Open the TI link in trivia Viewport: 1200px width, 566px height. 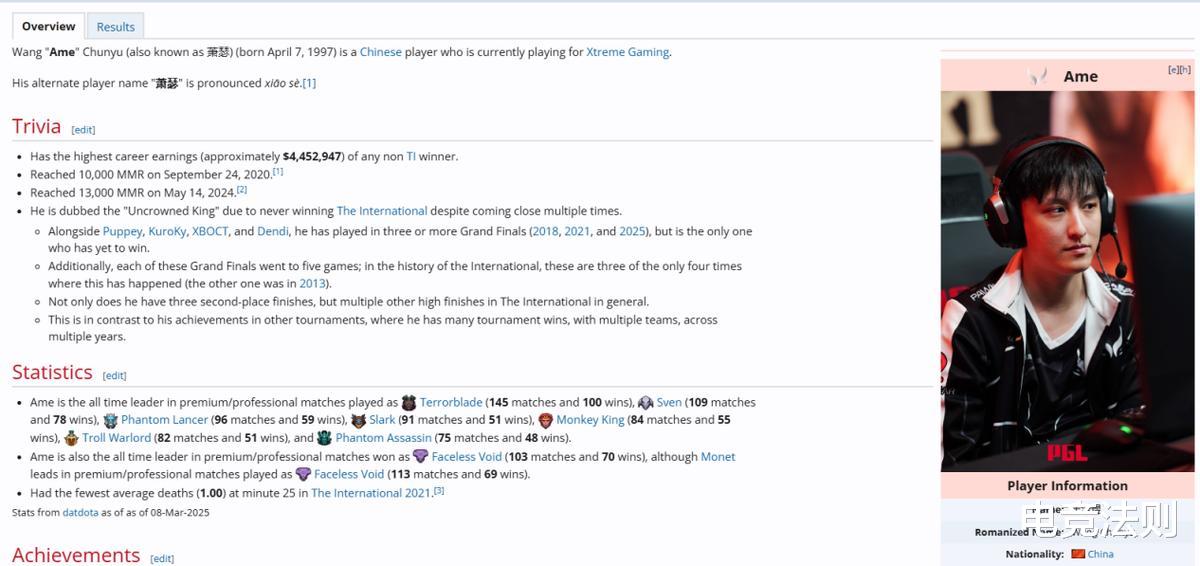pyautogui.click(x=411, y=156)
